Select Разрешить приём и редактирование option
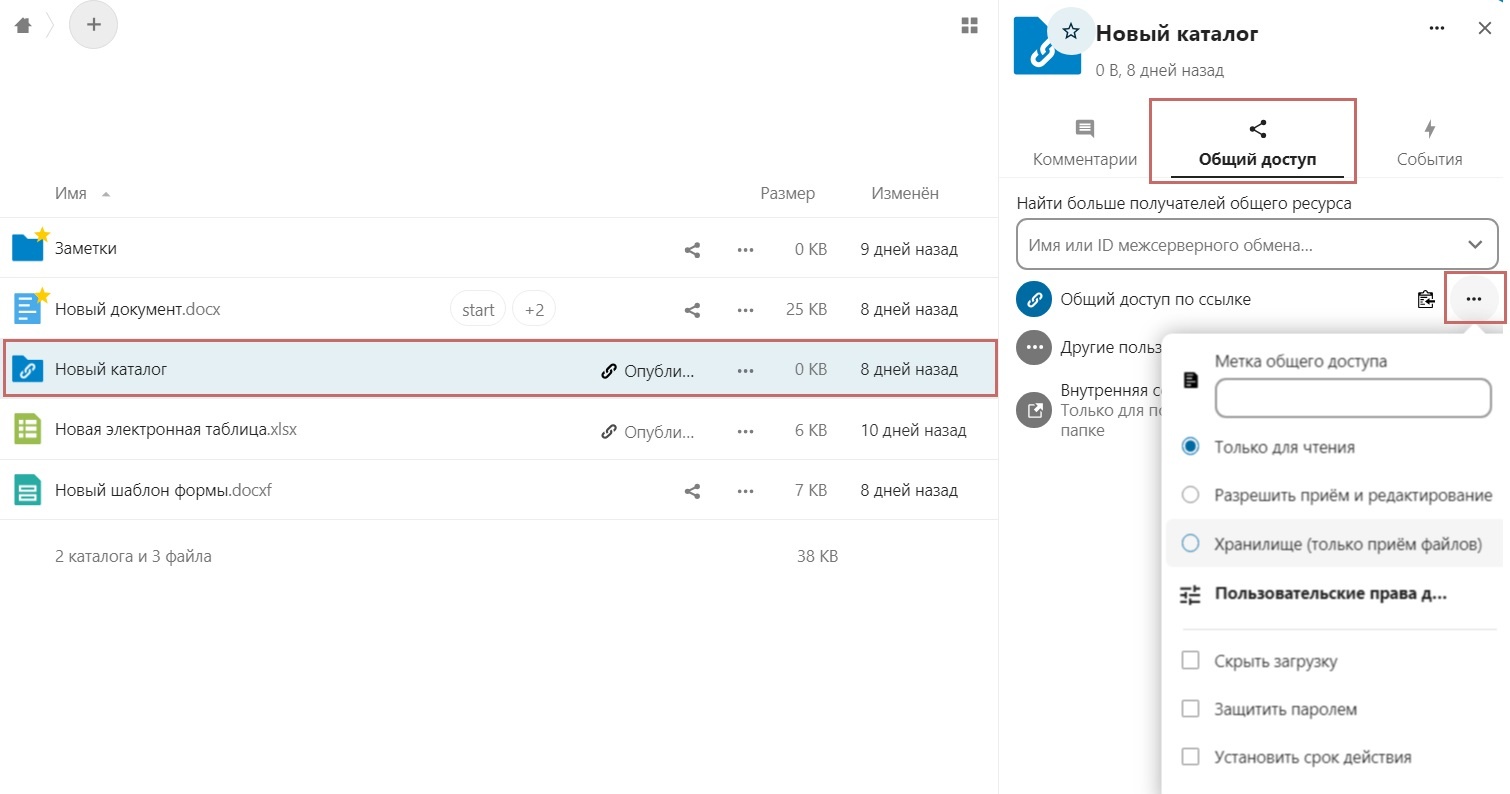Image resolution: width=1510 pixels, height=794 pixels. tap(1190, 495)
